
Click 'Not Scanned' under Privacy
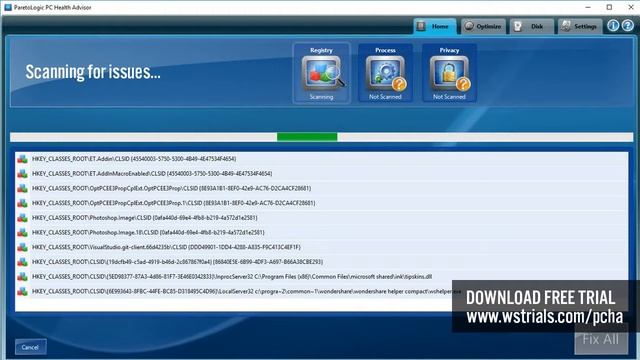click(x=449, y=97)
